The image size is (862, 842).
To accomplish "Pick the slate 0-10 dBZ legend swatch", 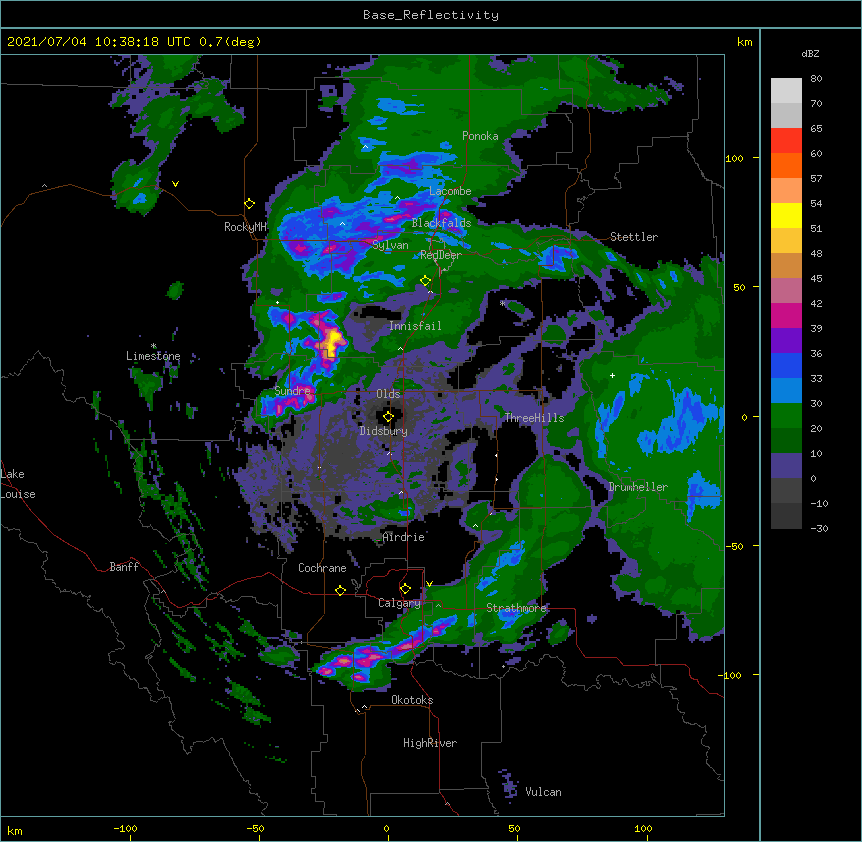I will click(x=786, y=466).
